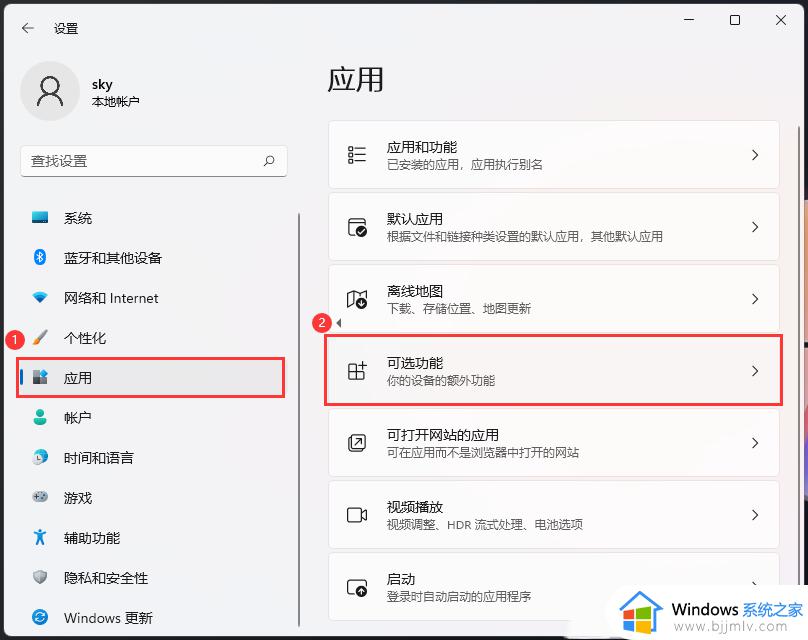Open the 离线地图 title

click(x=415, y=291)
